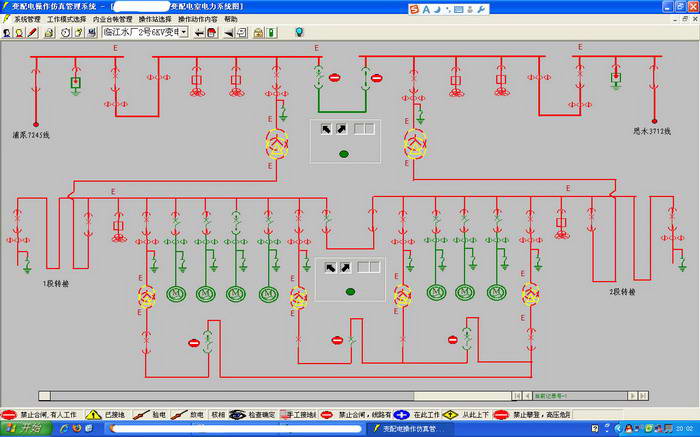700x437 pixels.
Task: Click the red pen toolbar icon
Action: pos(33,32)
